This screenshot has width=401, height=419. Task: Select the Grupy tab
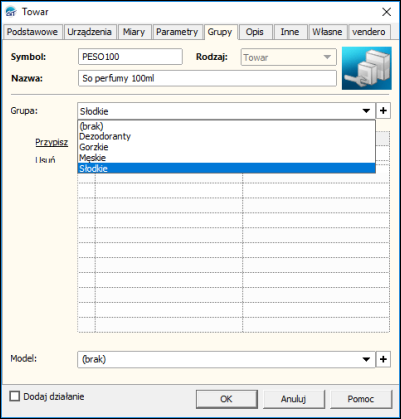(x=220, y=32)
